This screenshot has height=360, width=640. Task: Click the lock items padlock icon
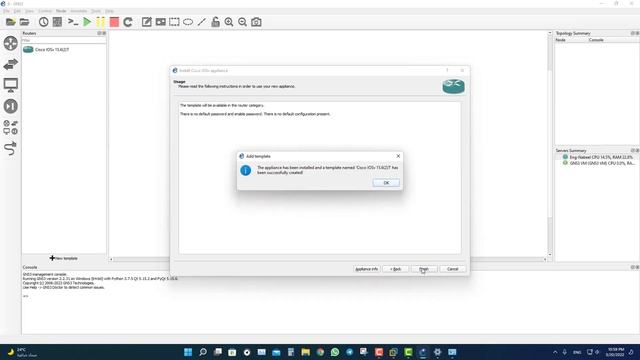pos(216,22)
